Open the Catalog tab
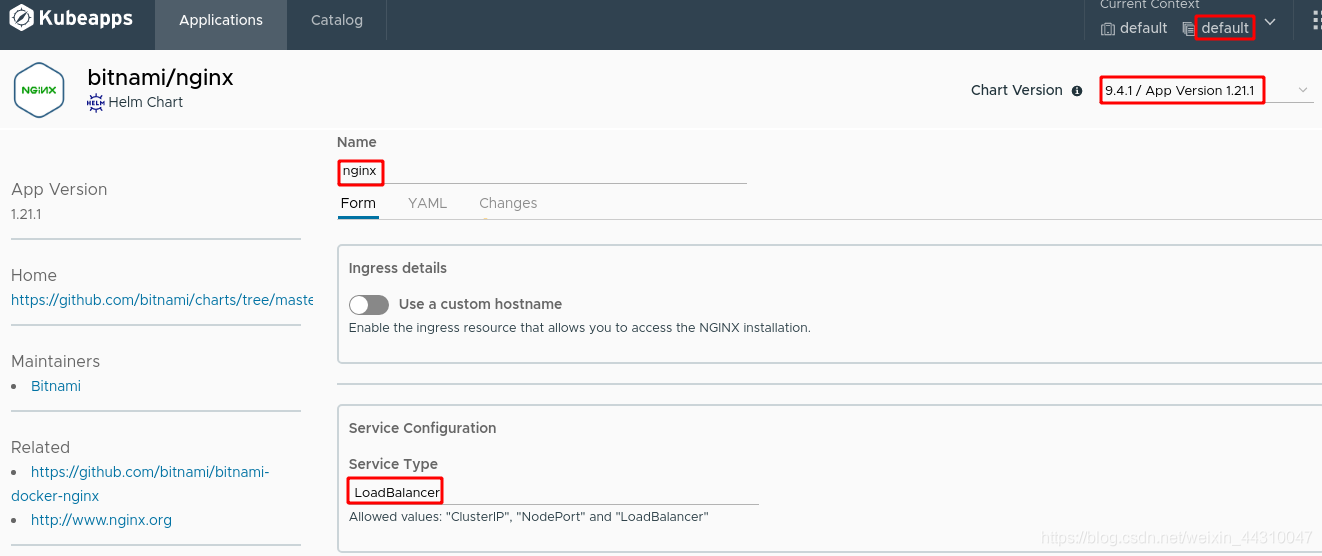This screenshot has height=556, width=1322. pyautogui.click(x=337, y=20)
